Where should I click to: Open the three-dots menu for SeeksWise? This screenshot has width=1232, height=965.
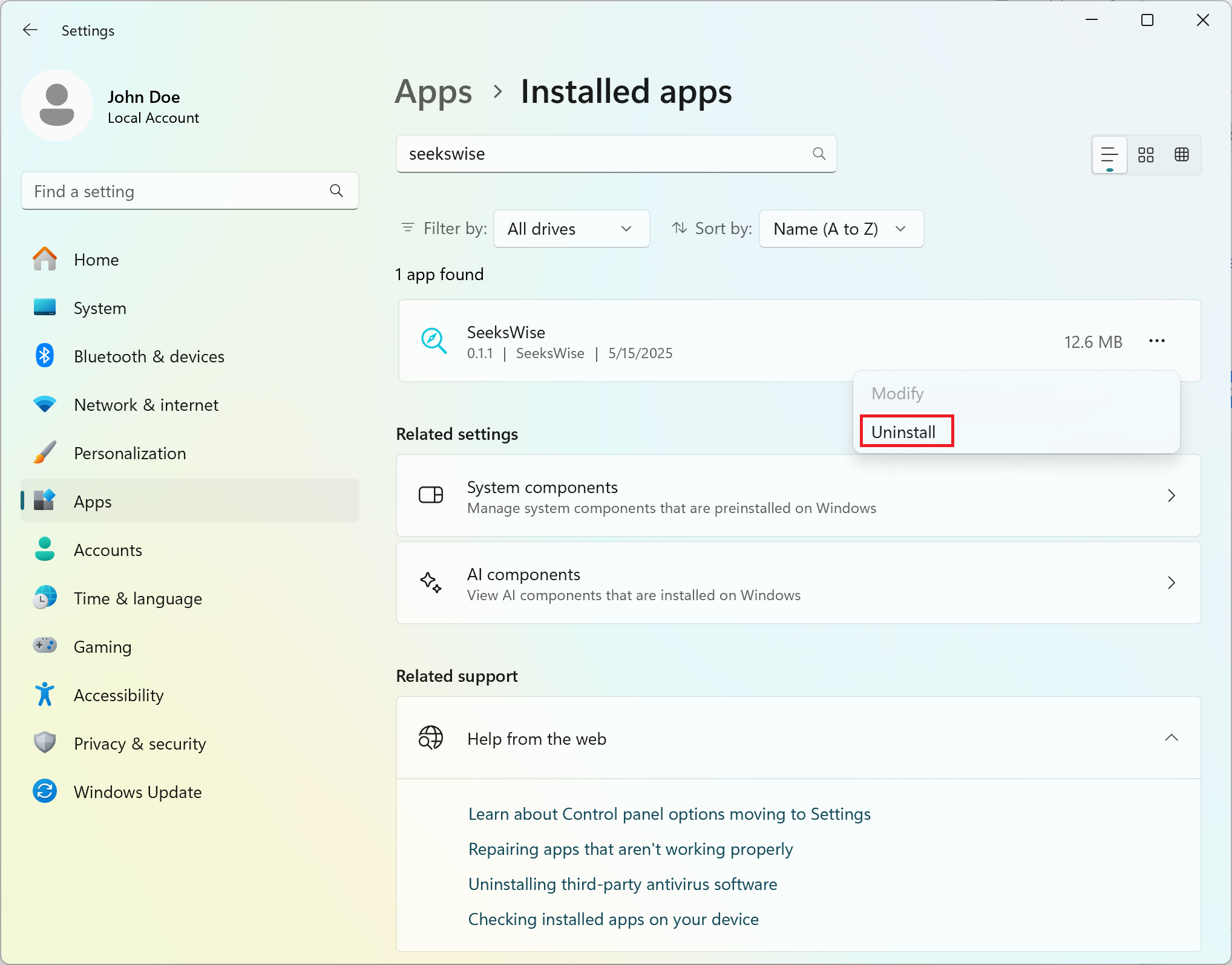coord(1156,341)
